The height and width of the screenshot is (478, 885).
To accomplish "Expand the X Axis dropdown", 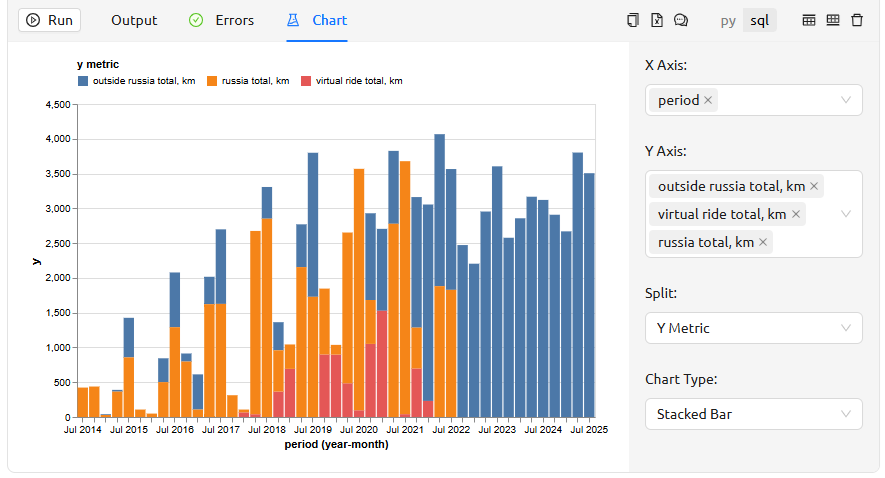I will click(x=846, y=100).
